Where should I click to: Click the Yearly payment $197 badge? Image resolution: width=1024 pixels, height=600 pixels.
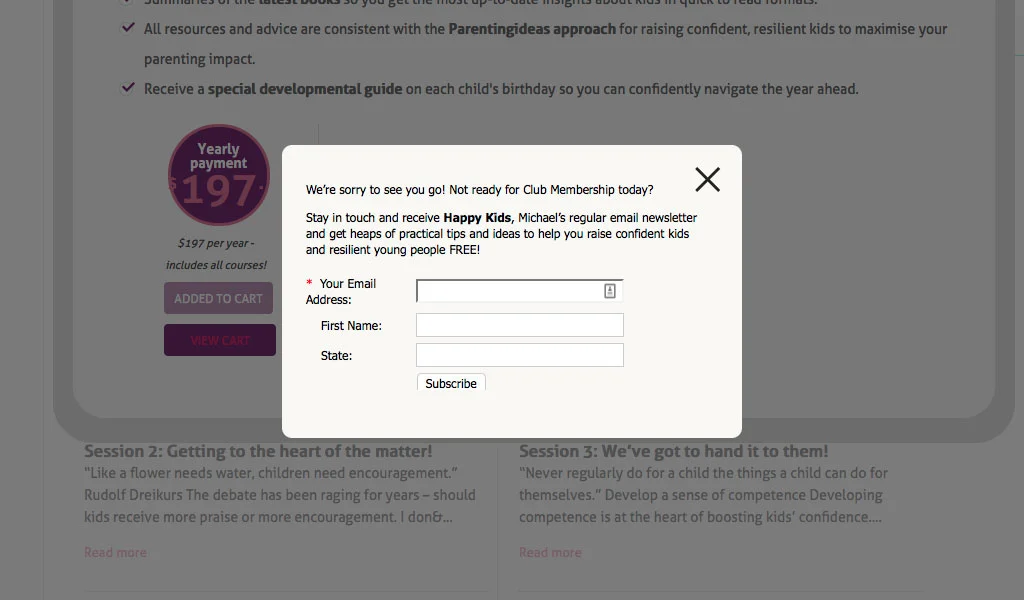tap(218, 175)
